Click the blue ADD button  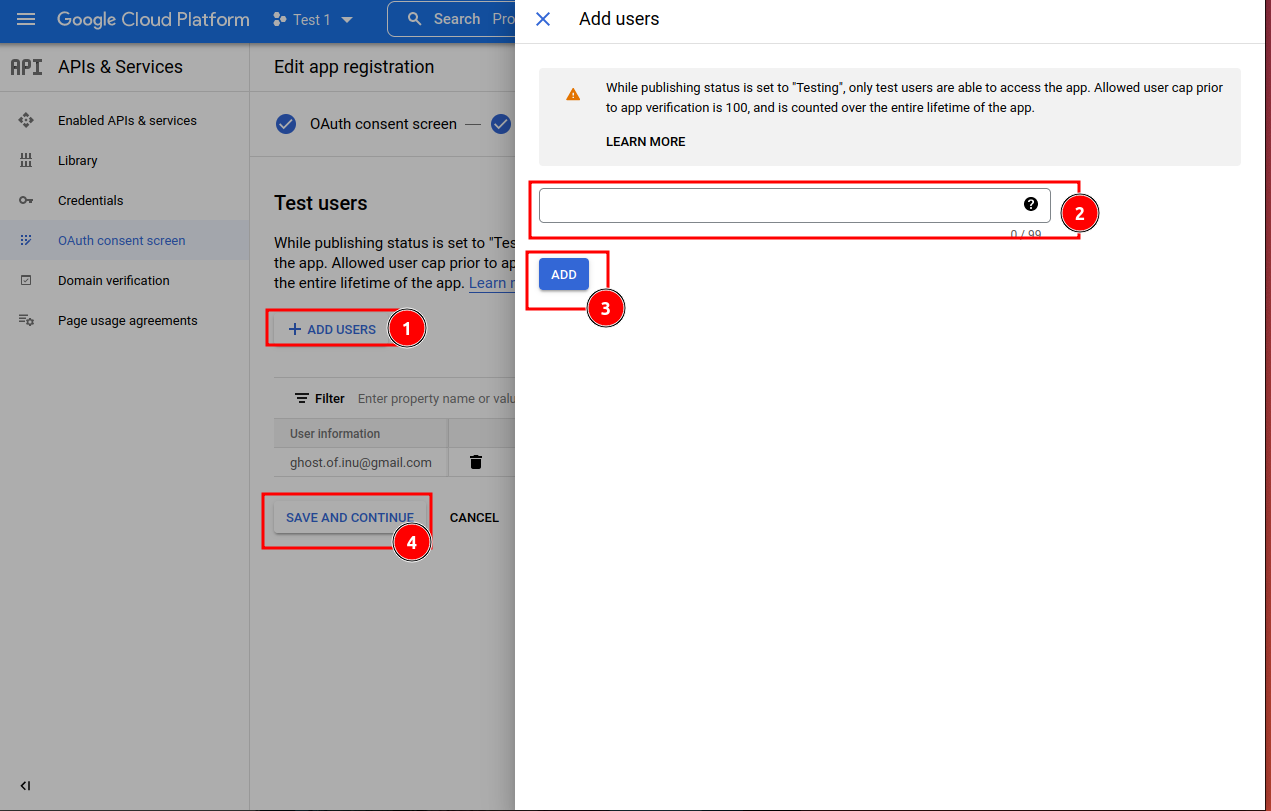coord(564,274)
